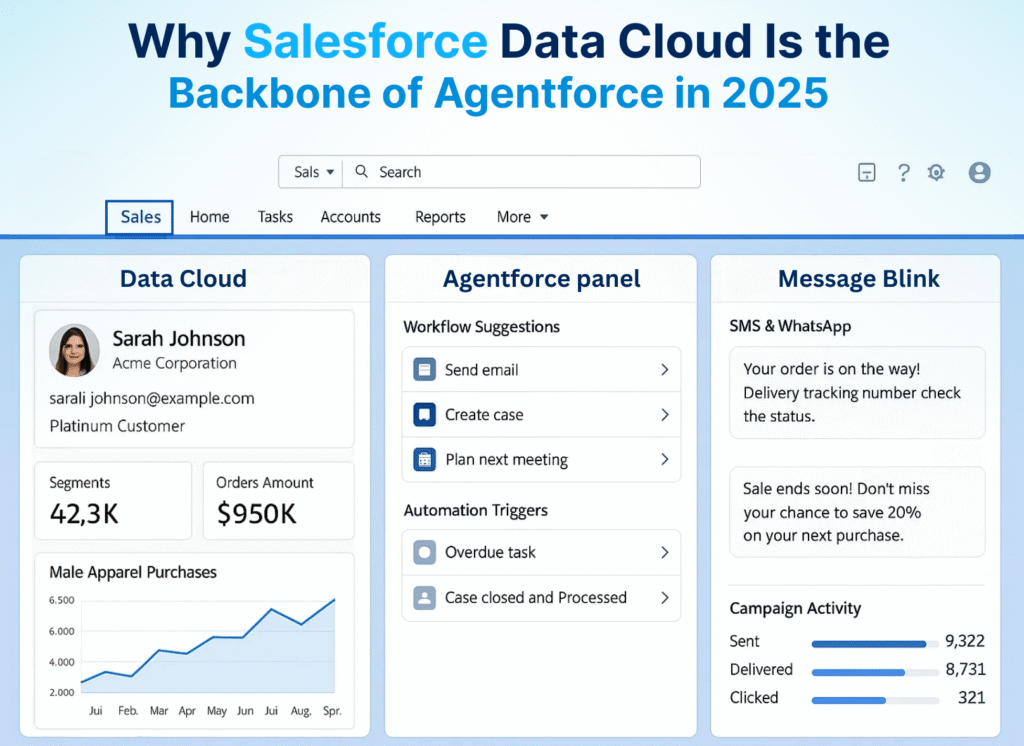Open the user avatar profile icon
This screenshot has height=746, width=1024.
click(979, 172)
